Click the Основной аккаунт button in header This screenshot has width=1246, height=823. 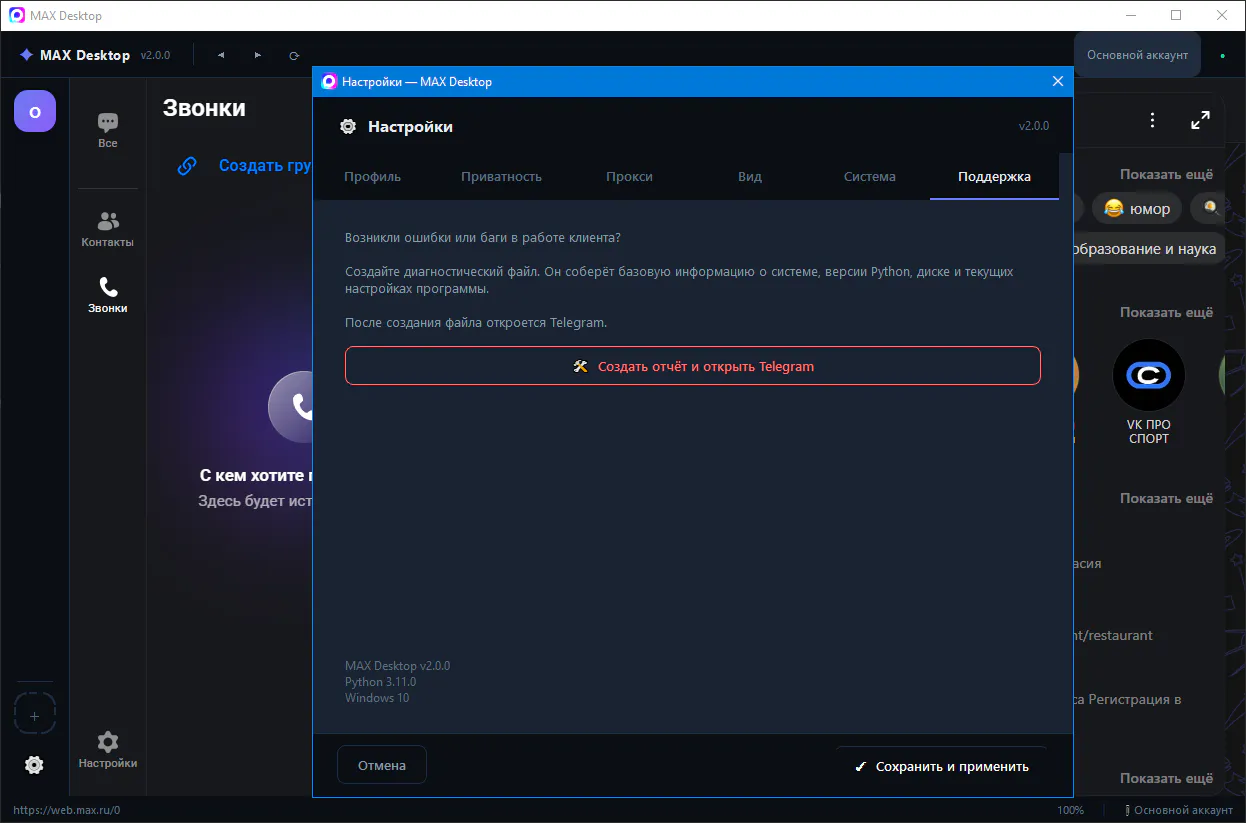click(1137, 55)
